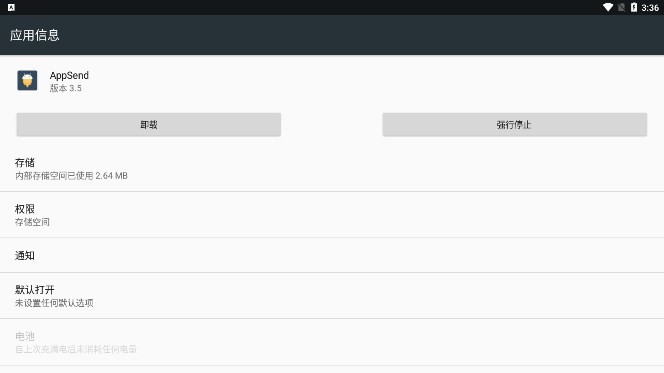Click the 3:36 clock in status bar
The image size is (664, 373).
click(650, 8)
